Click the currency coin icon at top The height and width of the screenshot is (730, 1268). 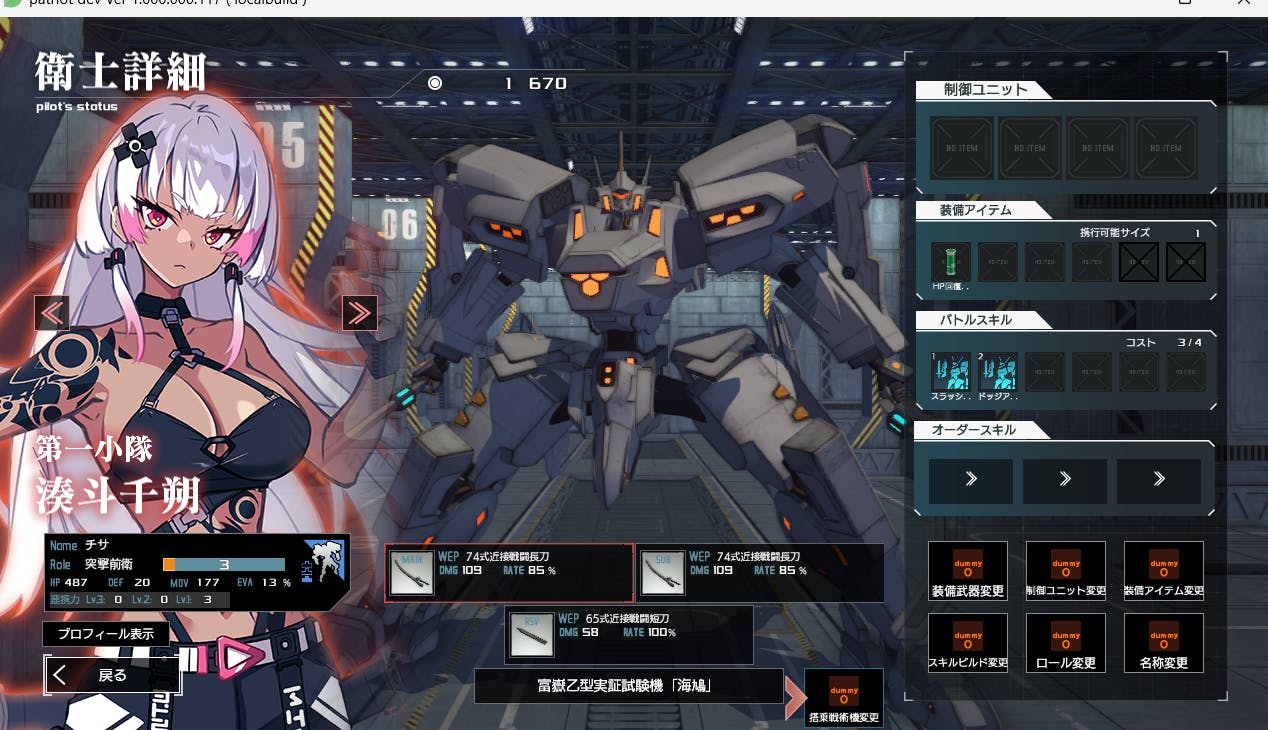click(x=435, y=83)
